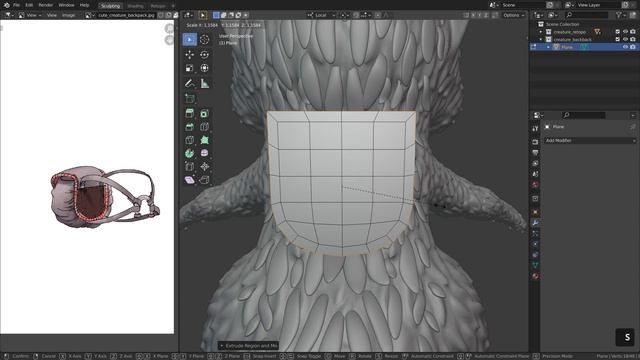Screen dimensions: 640x360
Task: Select the Spin tool
Action: 189,153
